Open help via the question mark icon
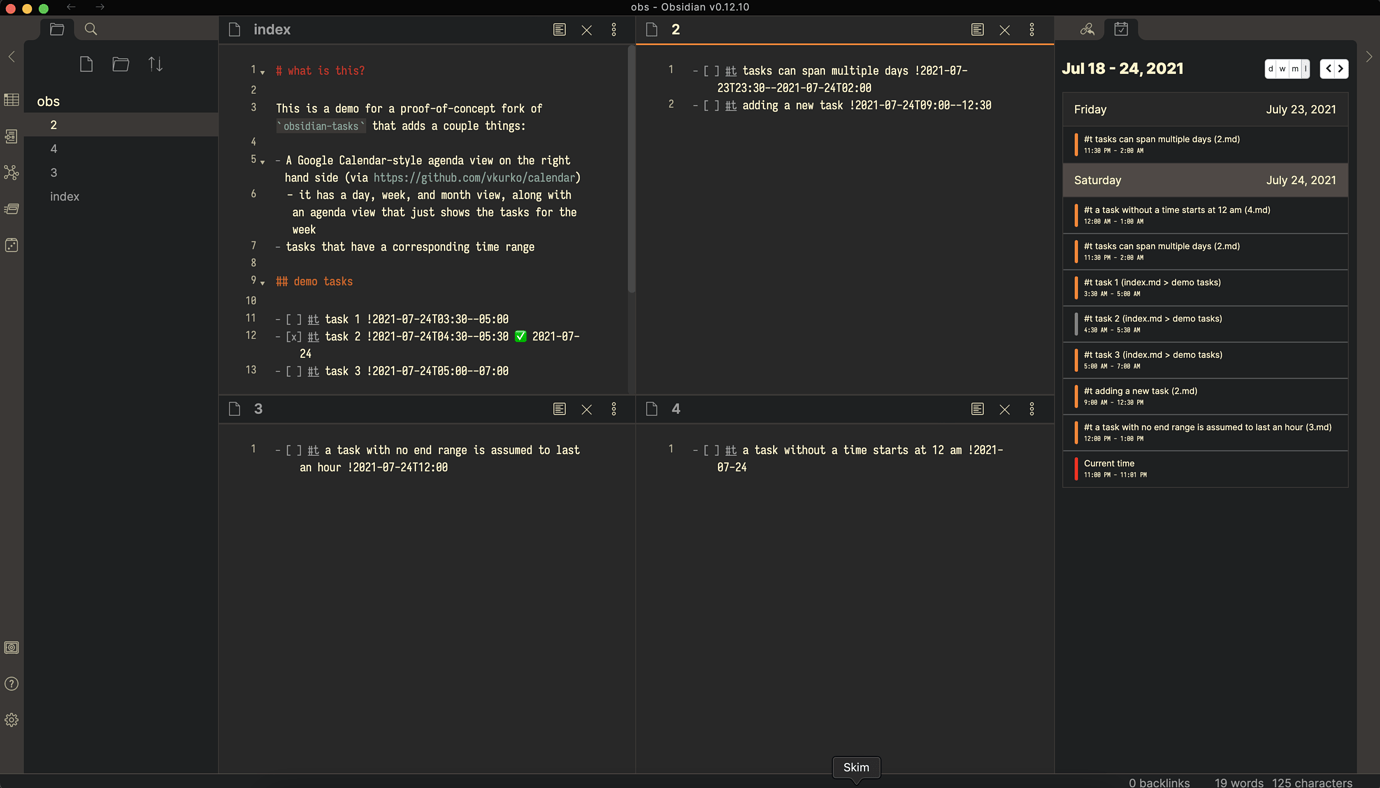Screen dimensions: 1380x788 tap(12, 683)
